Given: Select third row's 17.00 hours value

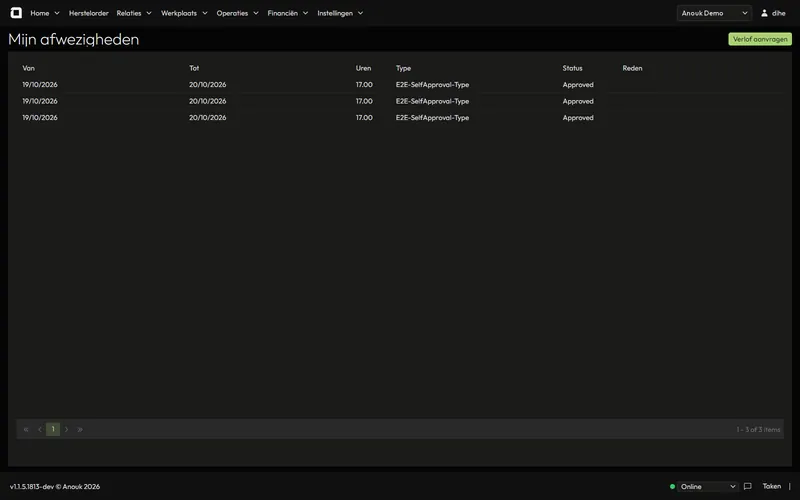Looking at the screenshot, I should (364, 117).
